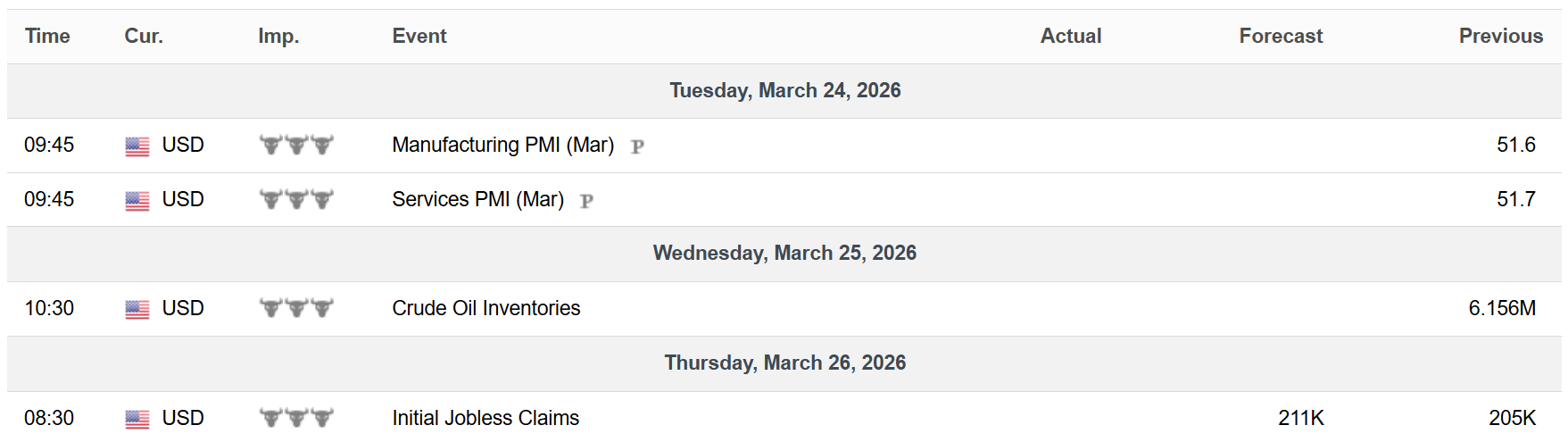Click the Previous column header
The width and height of the screenshot is (1568, 442).
pyautogui.click(x=1500, y=36)
